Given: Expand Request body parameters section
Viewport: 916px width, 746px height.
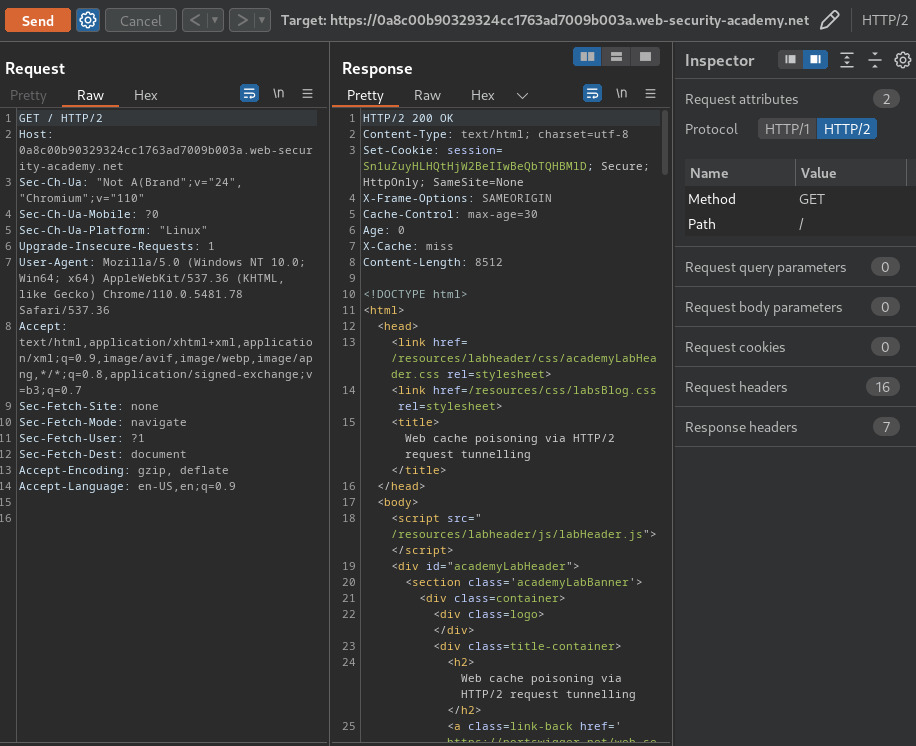Looking at the screenshot, I should tap(795, 307).
